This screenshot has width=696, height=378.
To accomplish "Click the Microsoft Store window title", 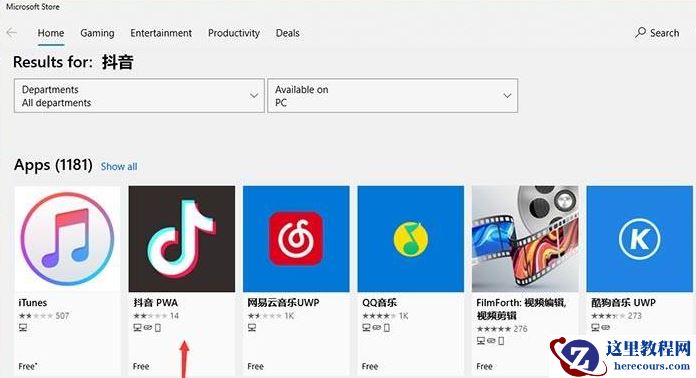I will [x=32, y=7].
